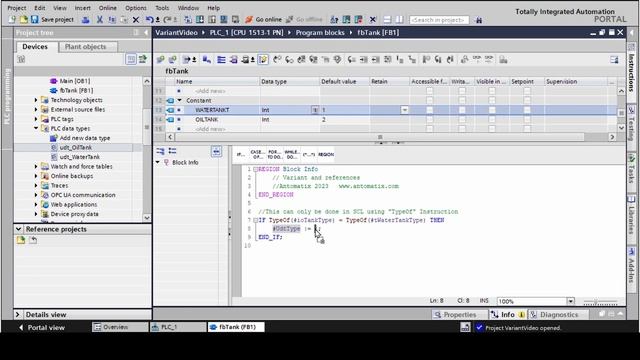Expand External source files folder
The height and width of the screenshot is (360, 640).
[x=36, y=109]
